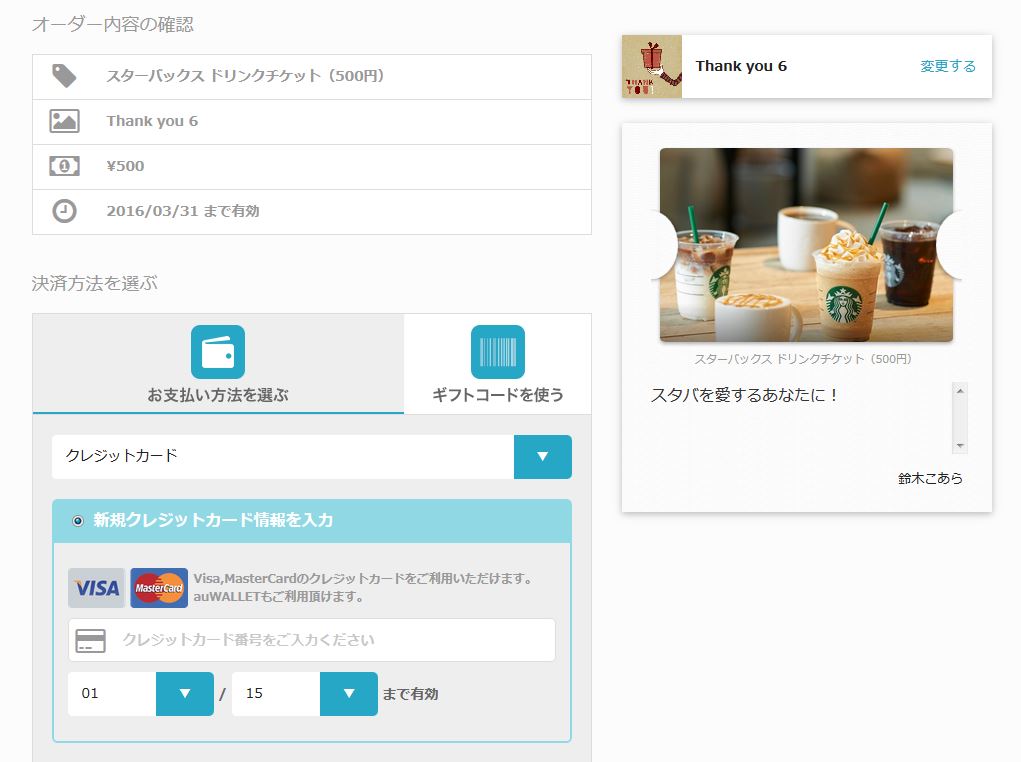
Task: Click the VISA card logo
Action: tap(96, 588)
